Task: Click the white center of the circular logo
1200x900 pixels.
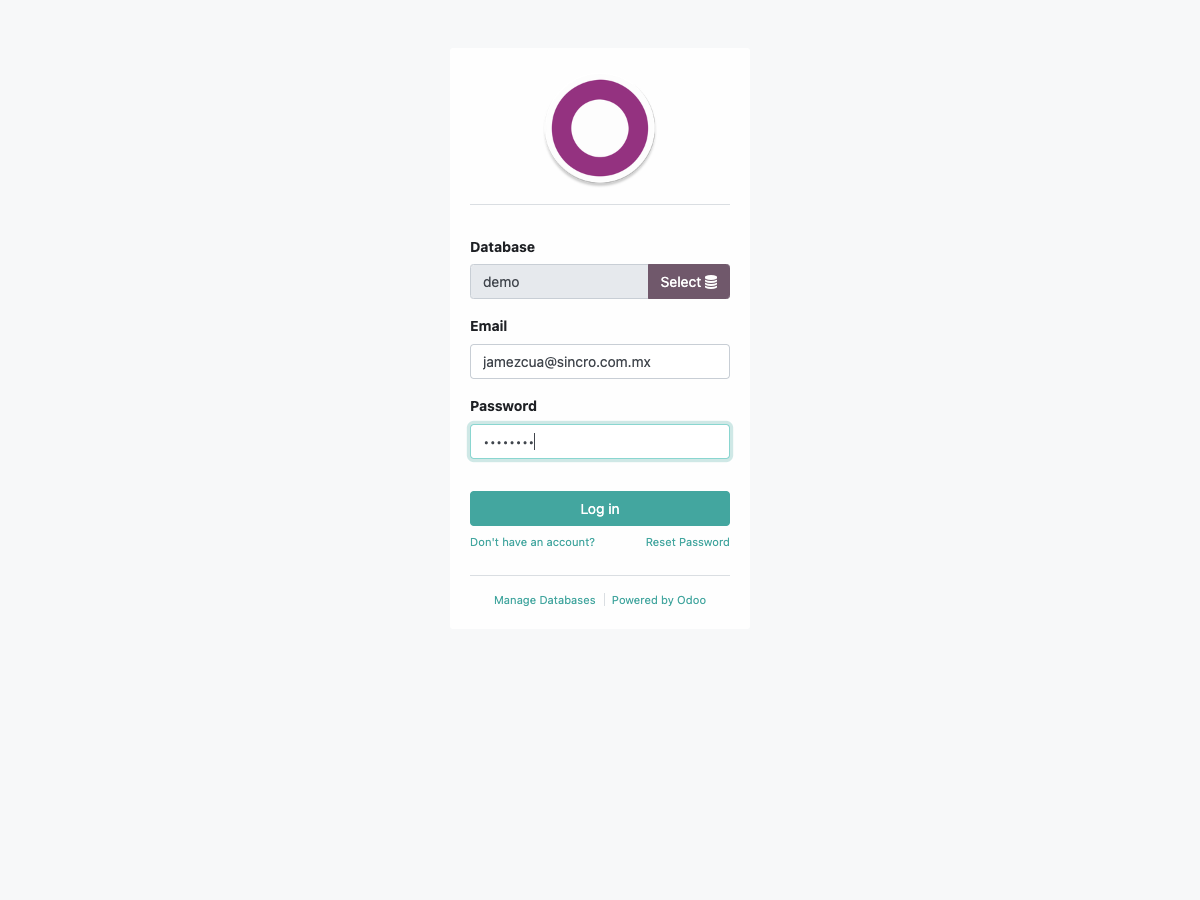Action: click(x=600, y=128)
